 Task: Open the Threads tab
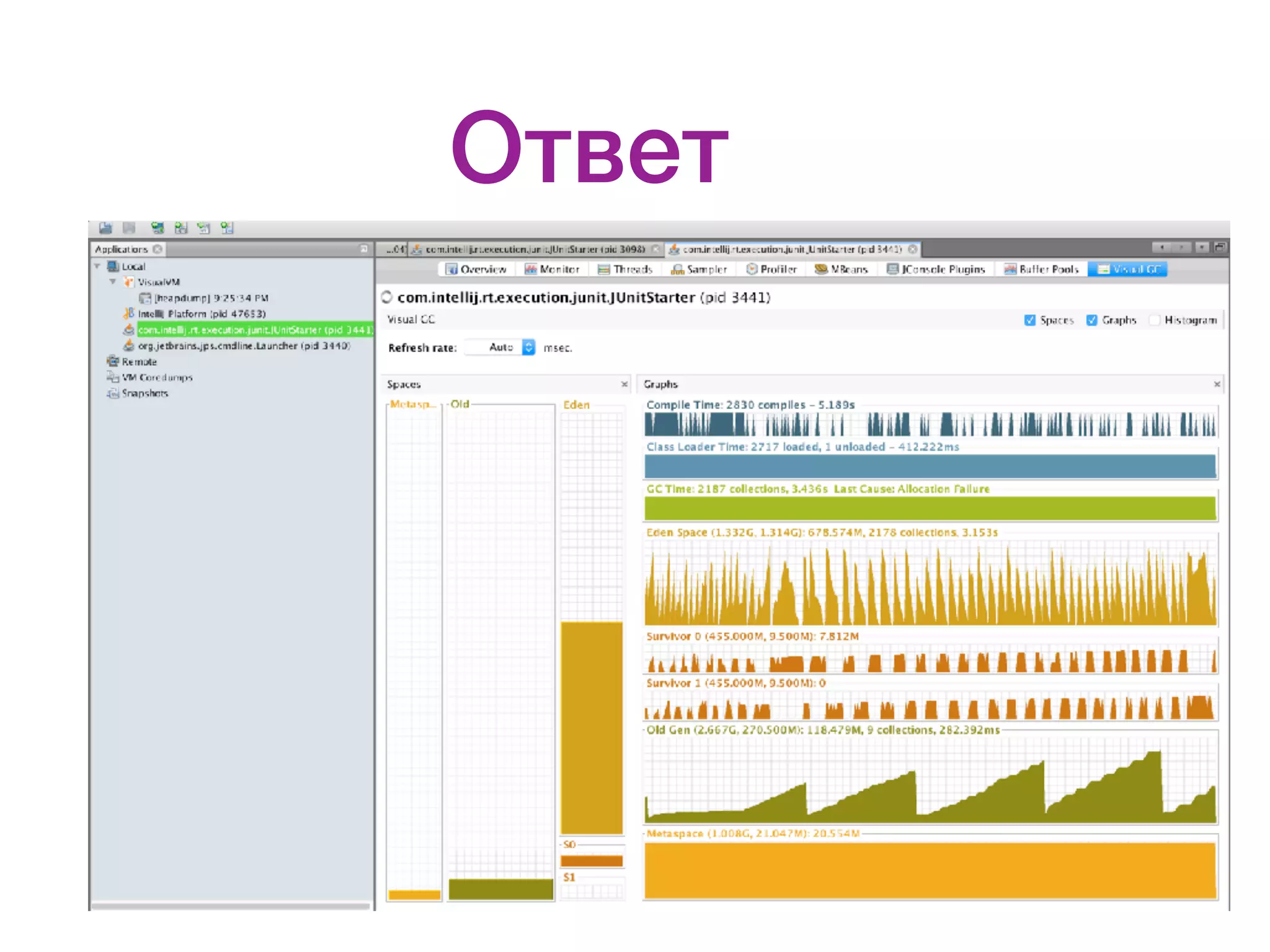[625, 269]
